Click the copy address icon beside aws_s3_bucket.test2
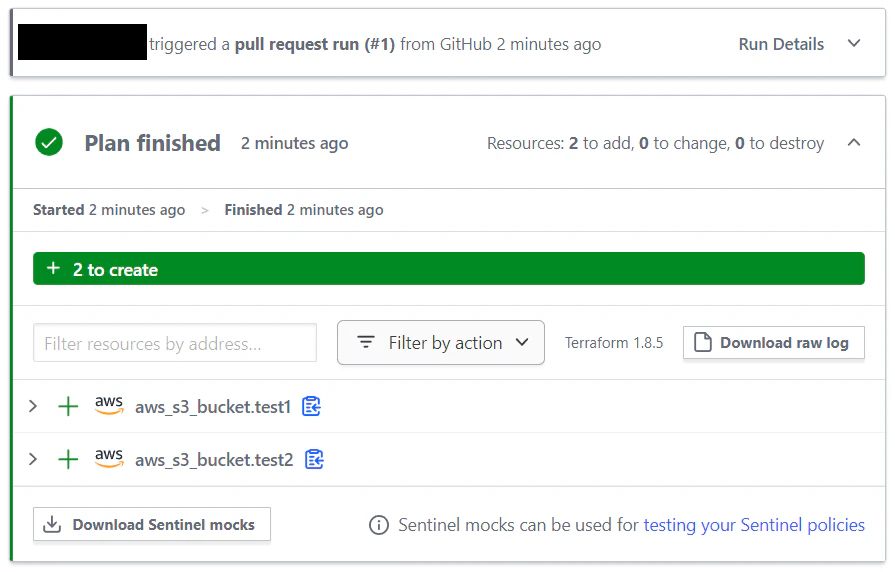Image resolution: width=895 pixels, height=572 pixels. 314,459
